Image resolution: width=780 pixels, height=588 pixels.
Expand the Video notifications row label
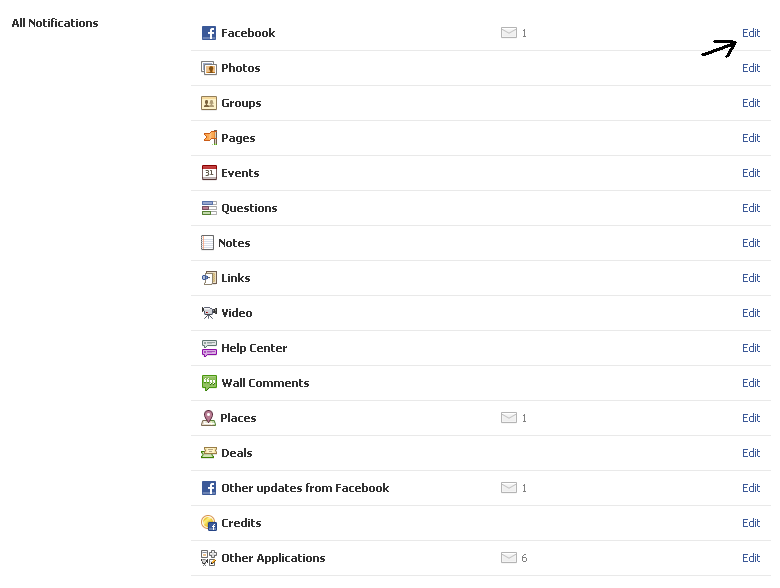click(237, 313)
